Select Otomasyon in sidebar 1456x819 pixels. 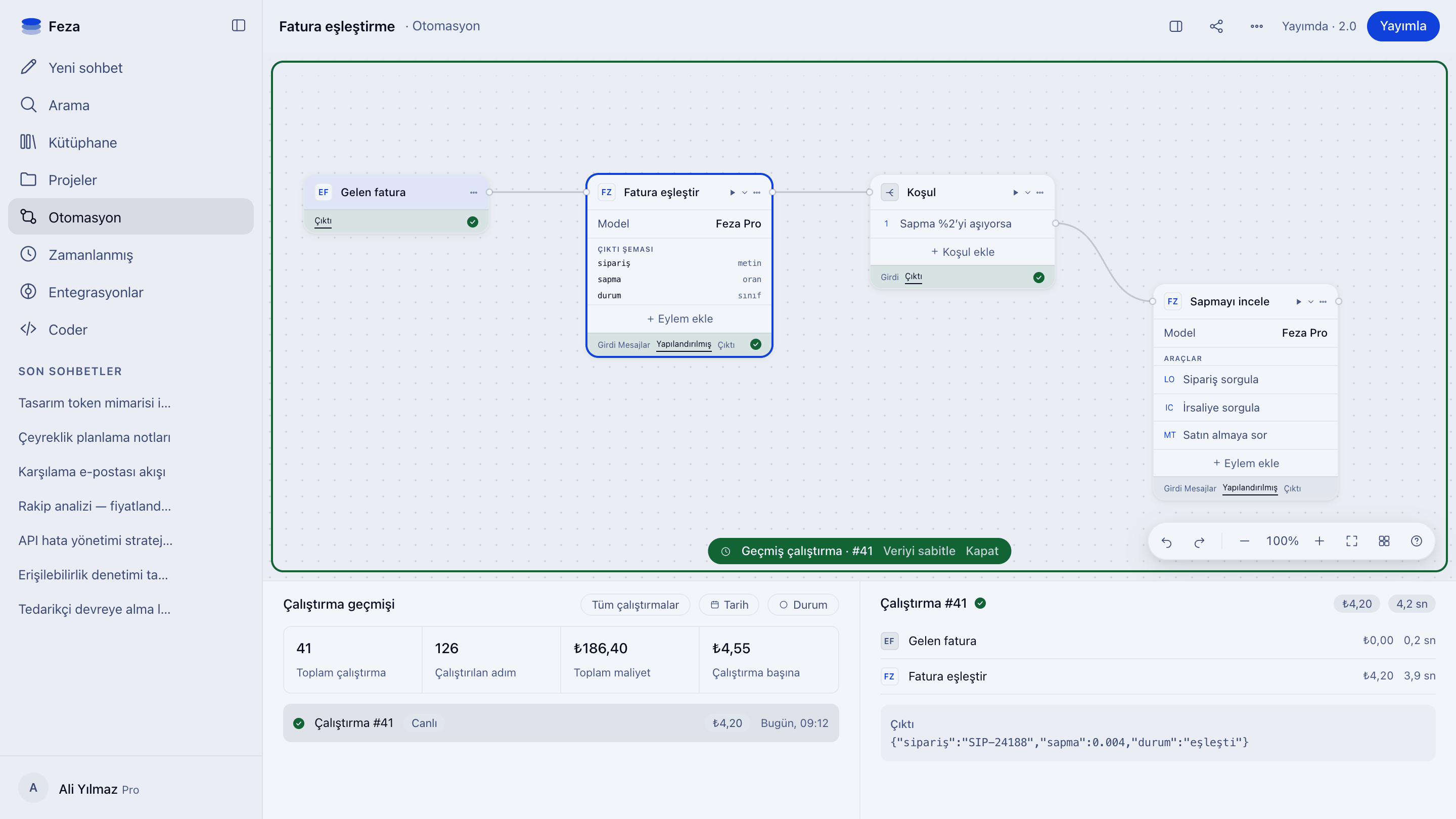point(130,217)
